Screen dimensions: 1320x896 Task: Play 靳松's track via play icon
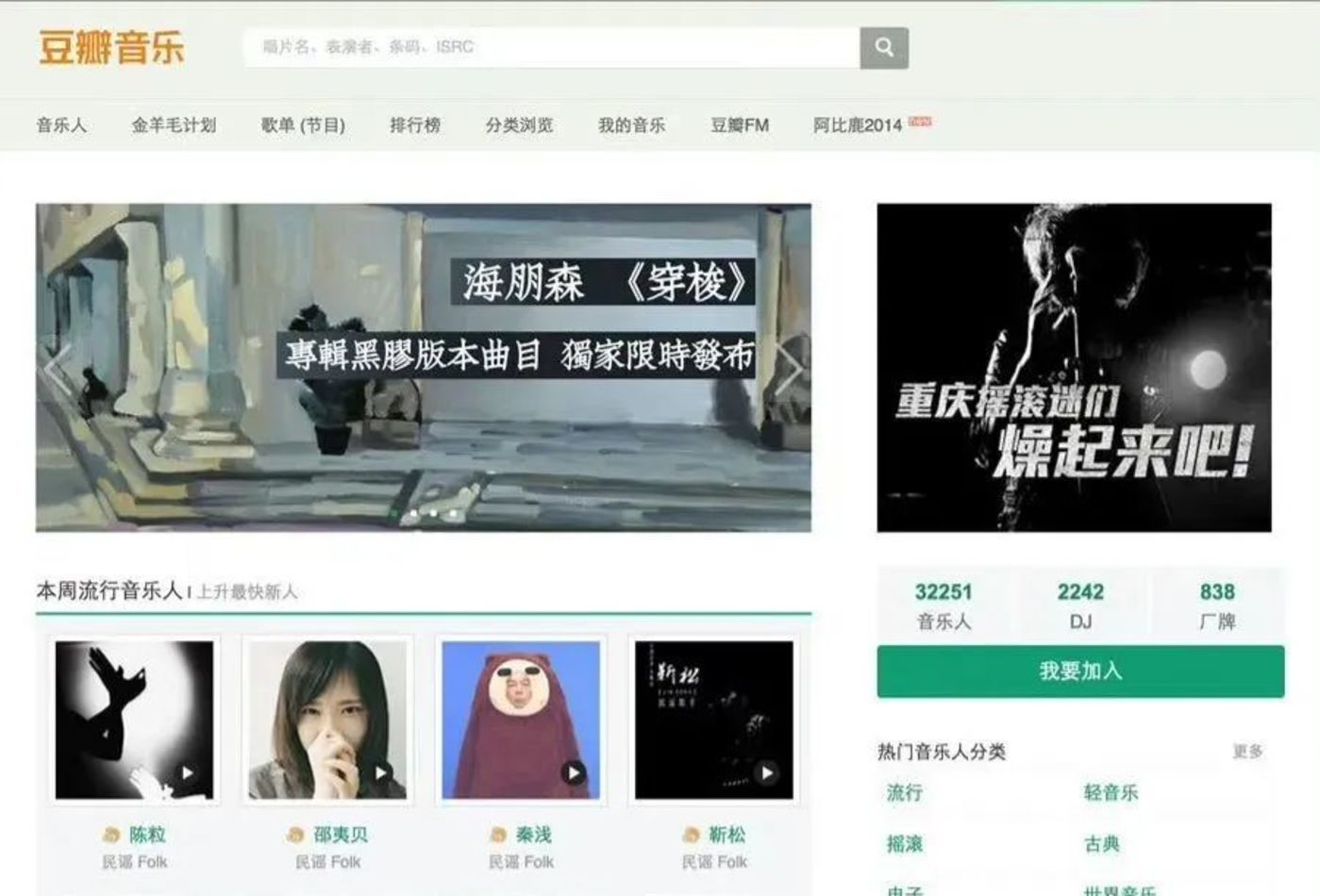pyautogui.click(x=767, y=772)
